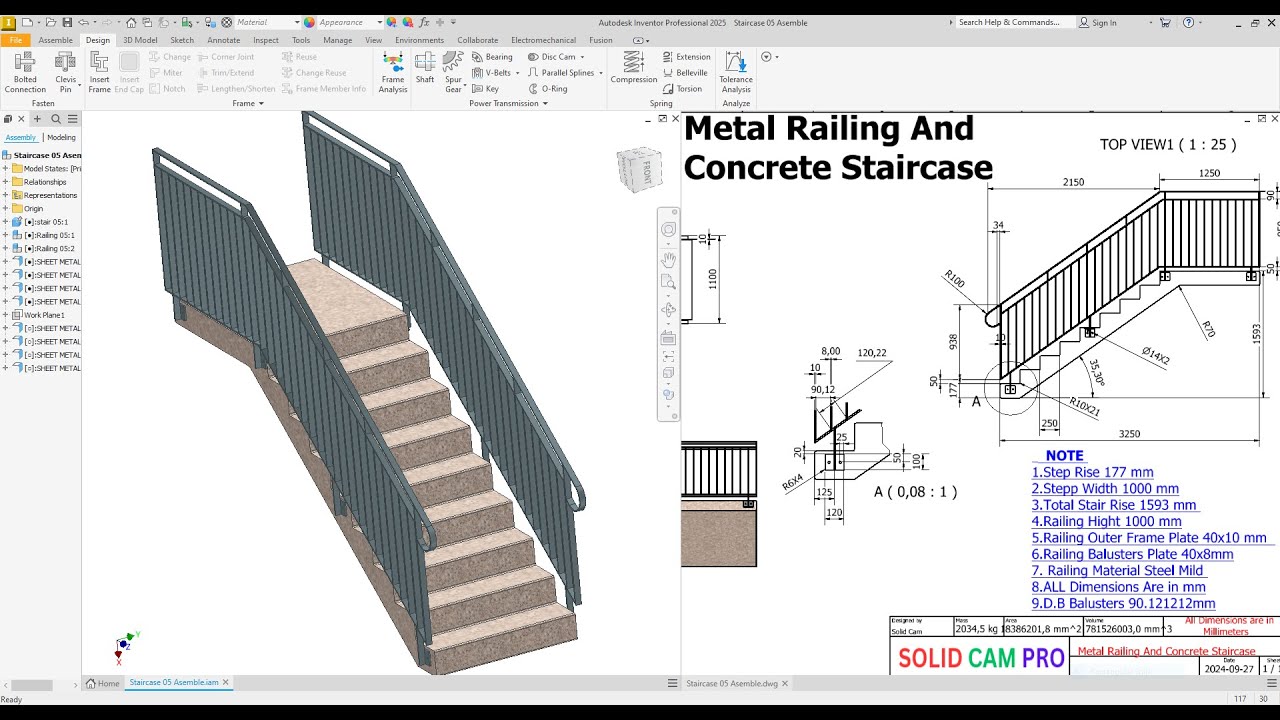
Task: Close the Staircase 05 Asemble.dwg tab
Action: [x=786, y=683]
